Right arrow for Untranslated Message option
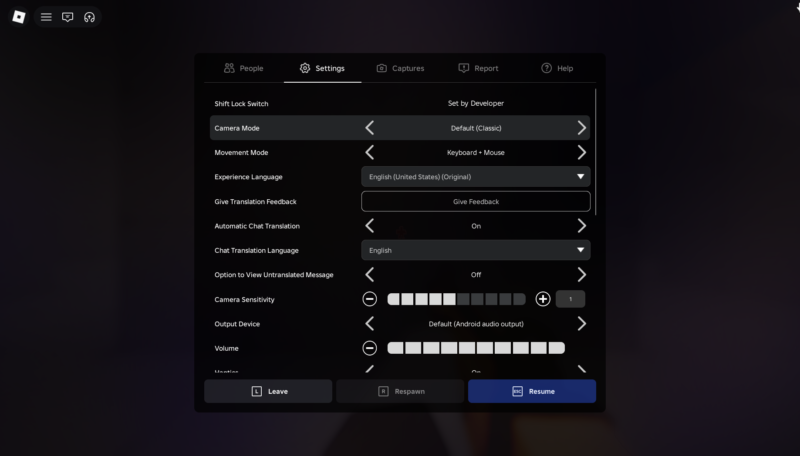Image resolution: width=800 pixels, height=456 pixels. tap(582, 274)
